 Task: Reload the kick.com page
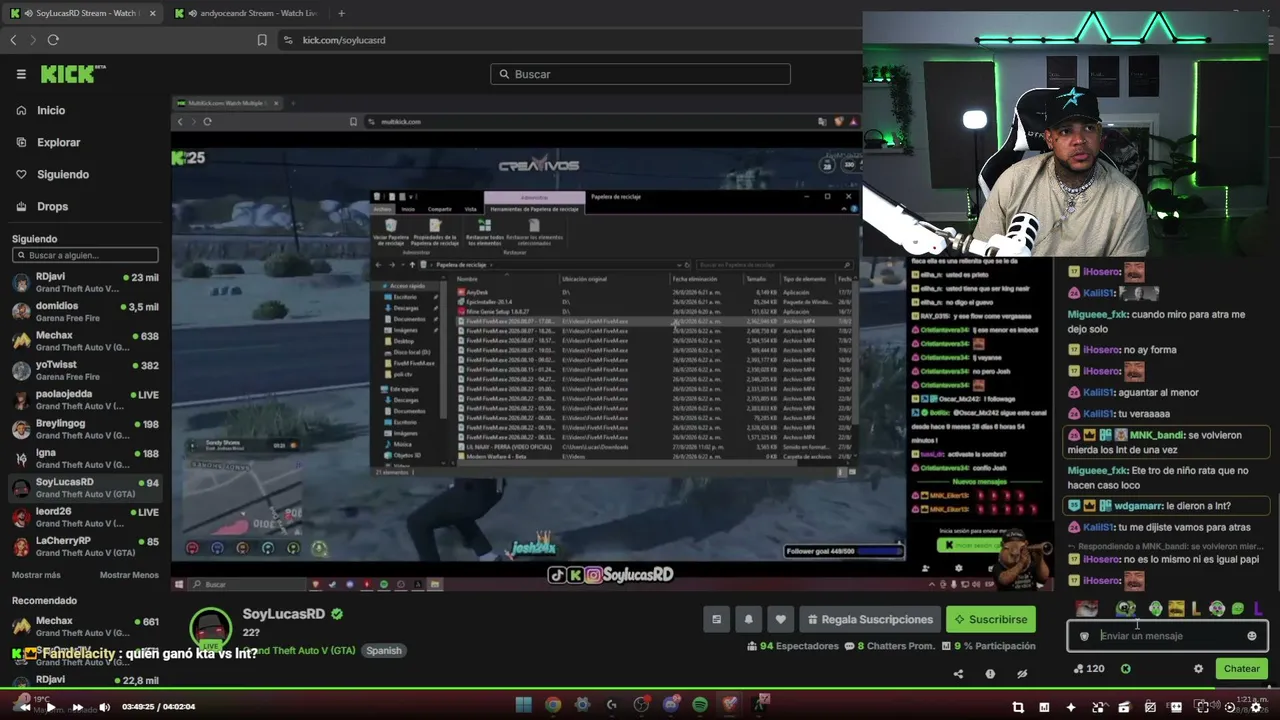(x=53, y=40)
